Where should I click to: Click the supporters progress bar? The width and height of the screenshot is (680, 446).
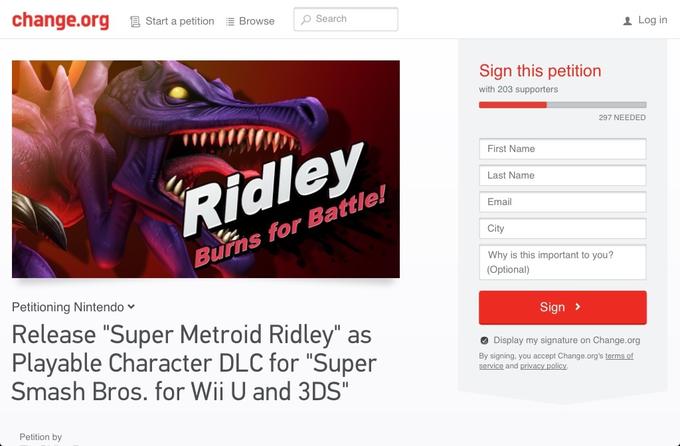[562, 104]
